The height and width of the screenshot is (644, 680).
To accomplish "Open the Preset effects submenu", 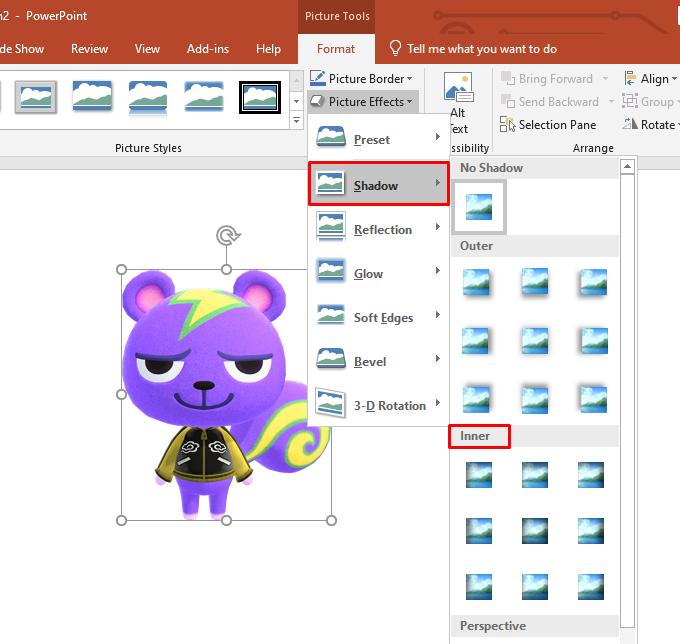I will coord(378,139).
